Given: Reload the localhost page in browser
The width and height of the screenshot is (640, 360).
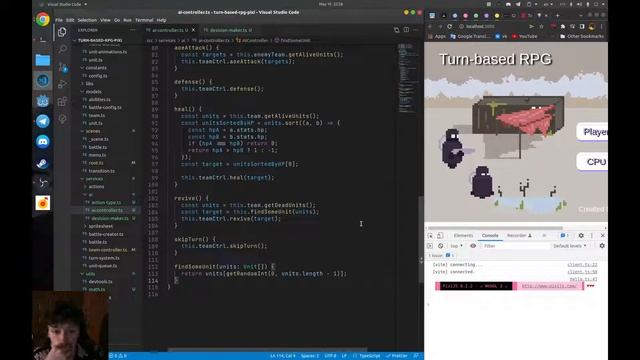Looking at the screenshot, I should click(450, 26).
